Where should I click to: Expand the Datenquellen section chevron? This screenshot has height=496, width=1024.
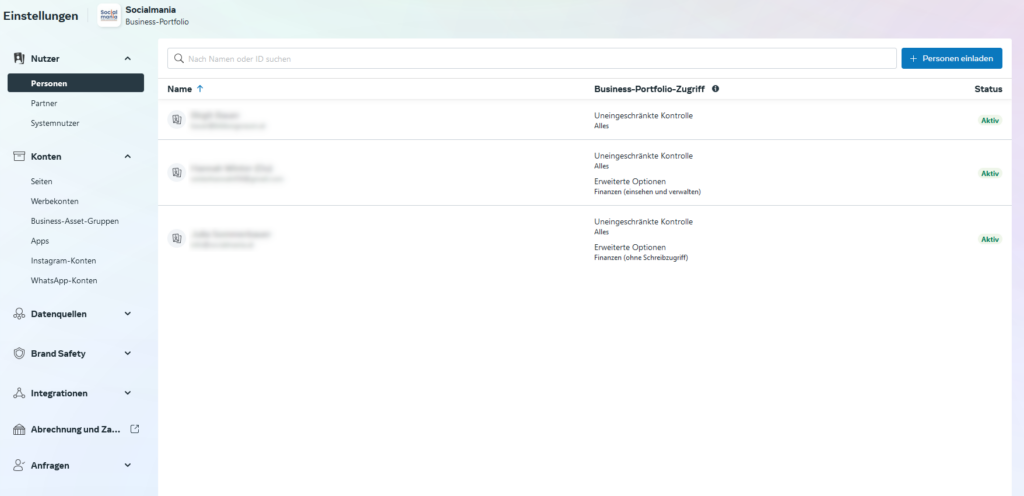click(127, 313)
